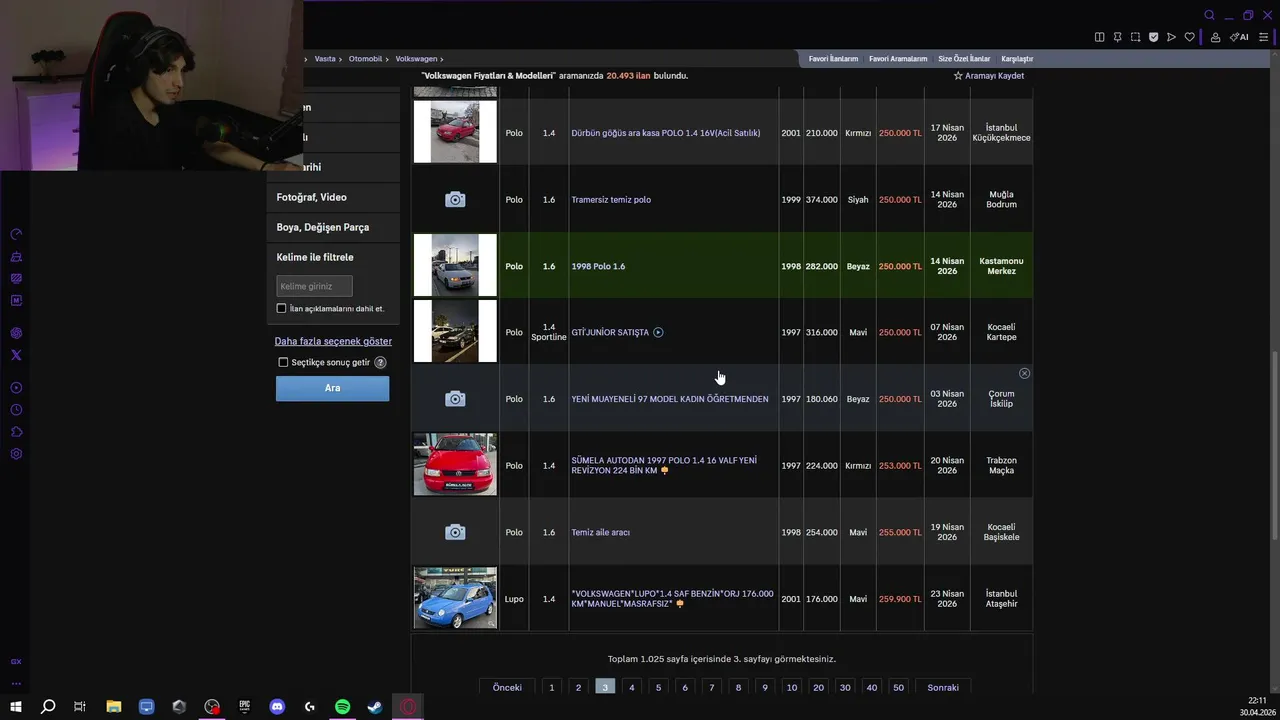Expand Daha fazla seçenek göster link
Viewport: 1280px width, 720px height.
click(333, 341)
